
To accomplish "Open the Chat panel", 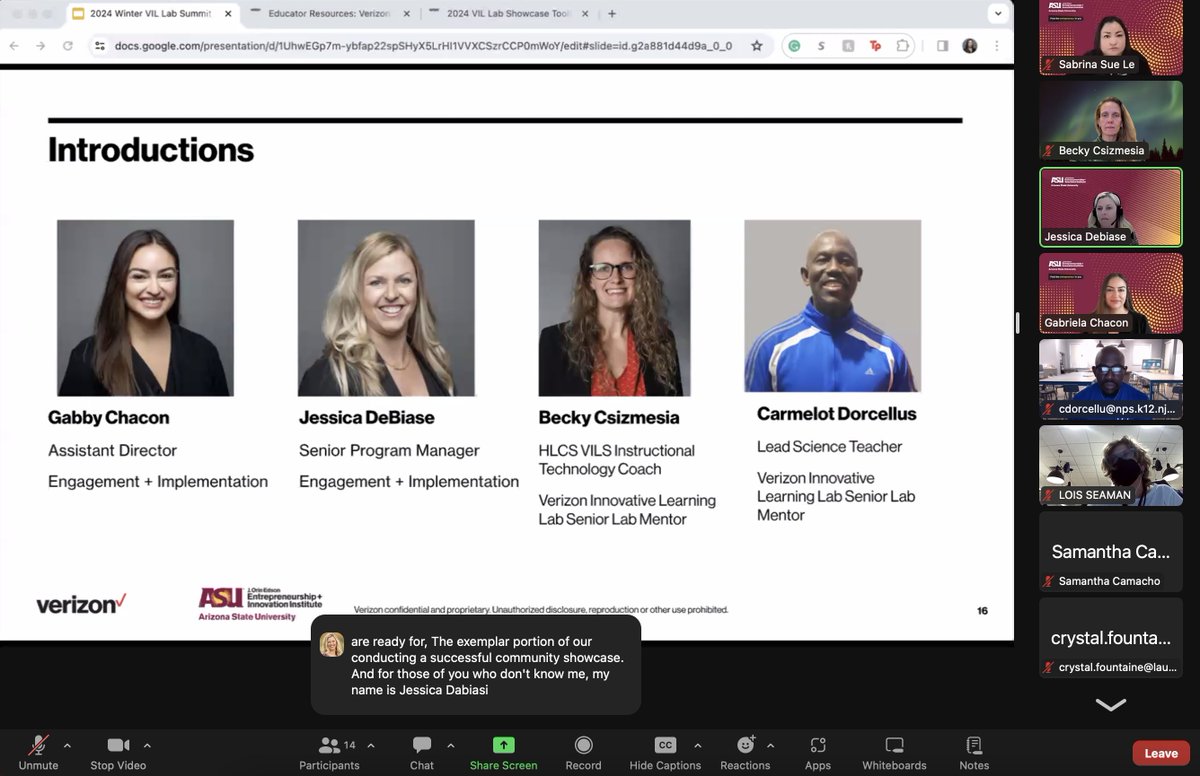I will click(422, 752).
